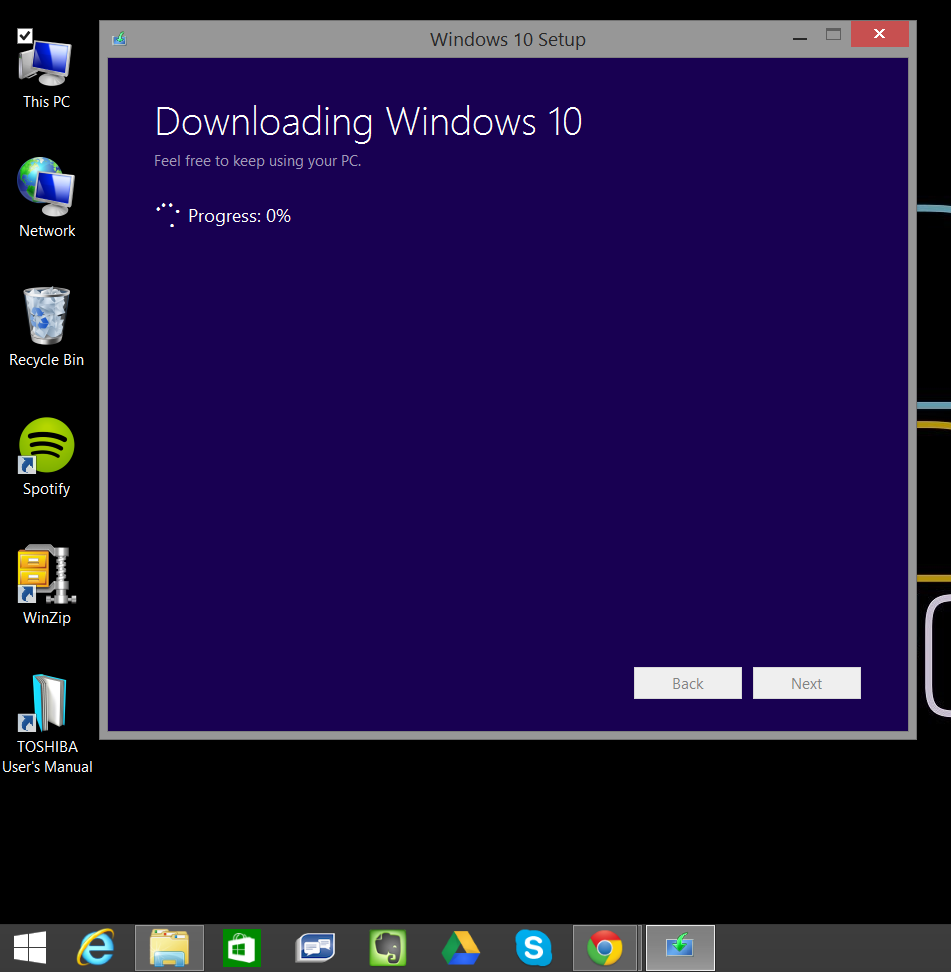Open Google Chrome from the taskbar
The height and width of the screenshot is (972, 951).
point(605,947)
